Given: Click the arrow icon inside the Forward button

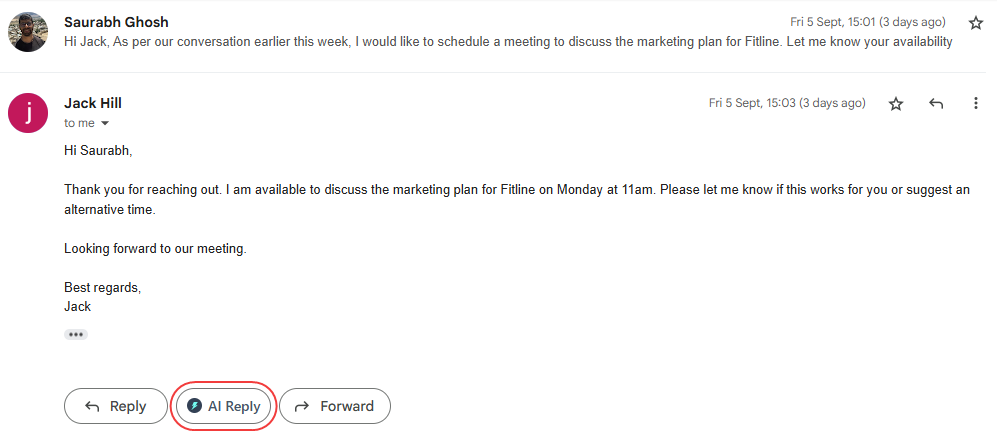Looking at the screenshot, I should tap(302, 406).
